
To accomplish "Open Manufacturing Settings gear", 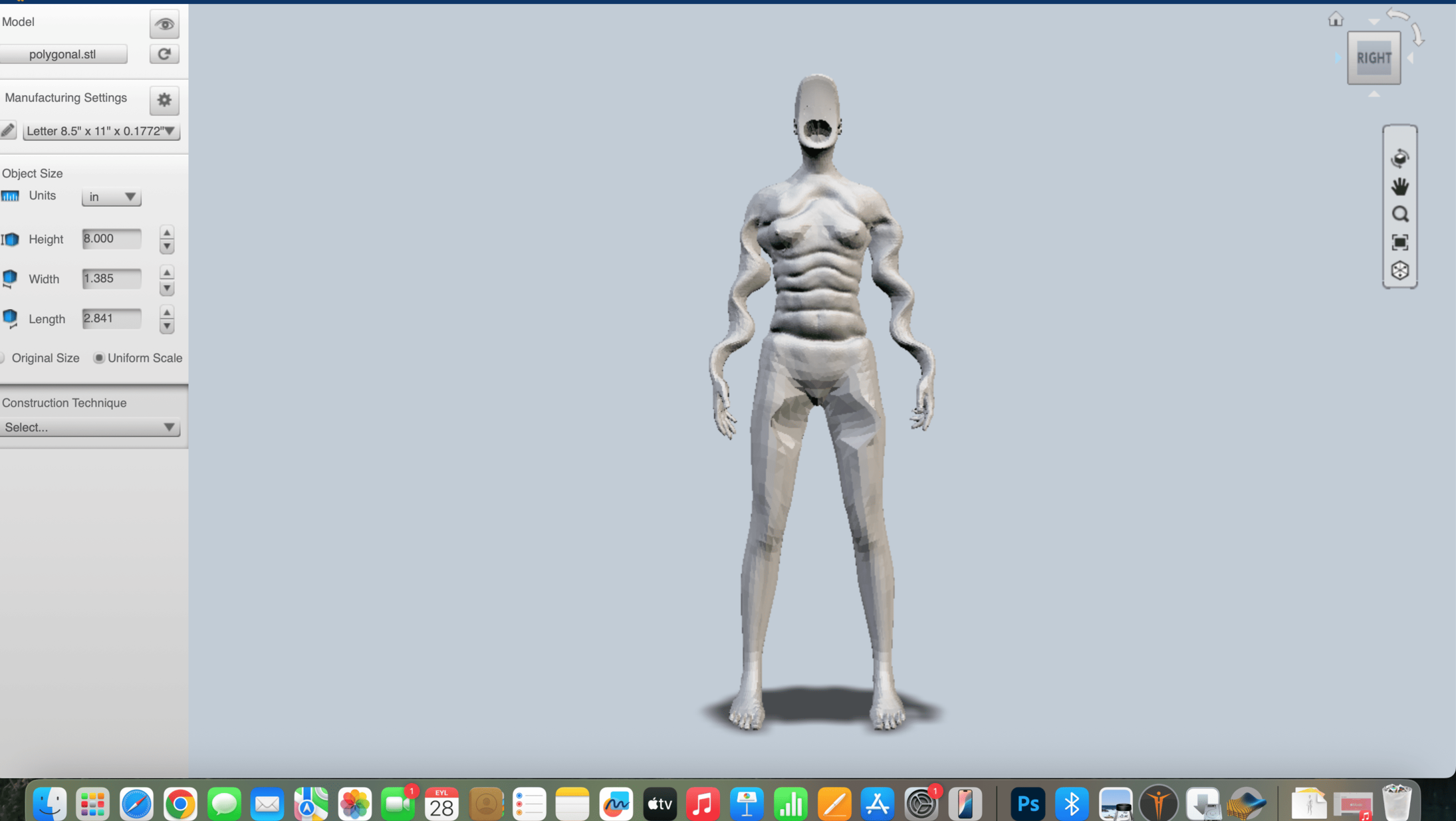I will tap(164, 100).
